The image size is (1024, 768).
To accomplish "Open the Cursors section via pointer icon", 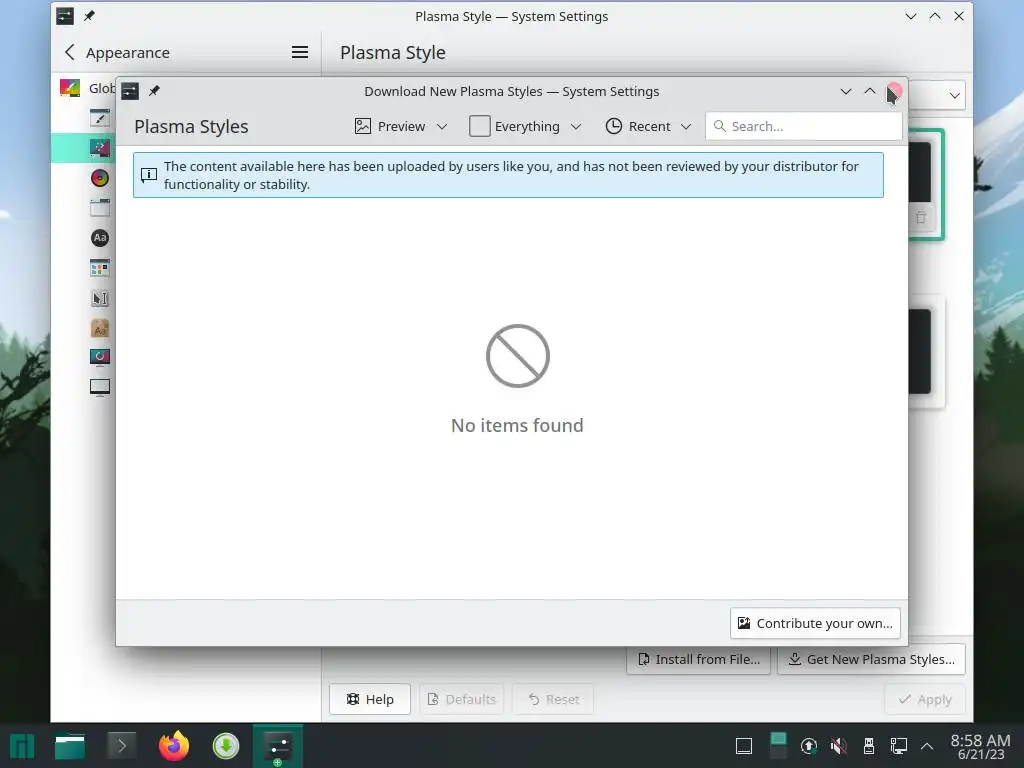I will click(x=100, y=298).
